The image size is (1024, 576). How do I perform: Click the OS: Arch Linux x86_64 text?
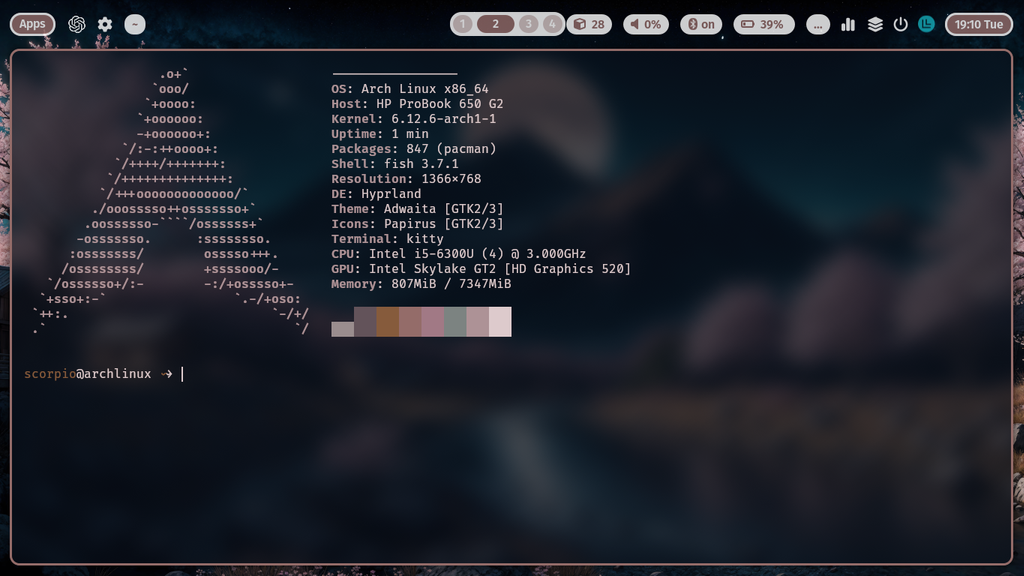(409, 89)
